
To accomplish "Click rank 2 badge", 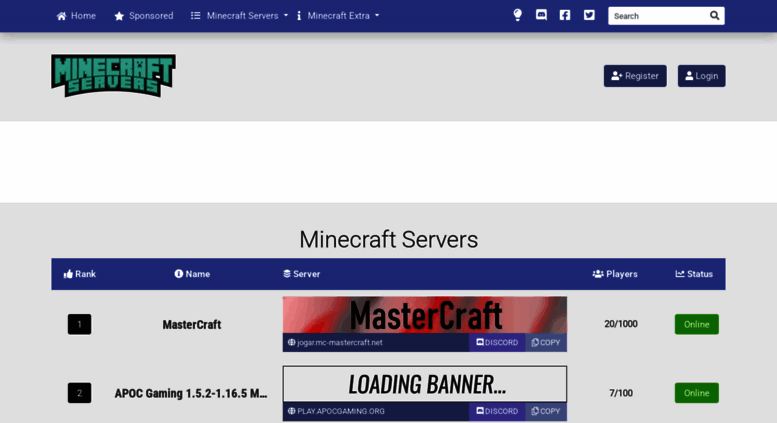I will (x=79, y=393).
